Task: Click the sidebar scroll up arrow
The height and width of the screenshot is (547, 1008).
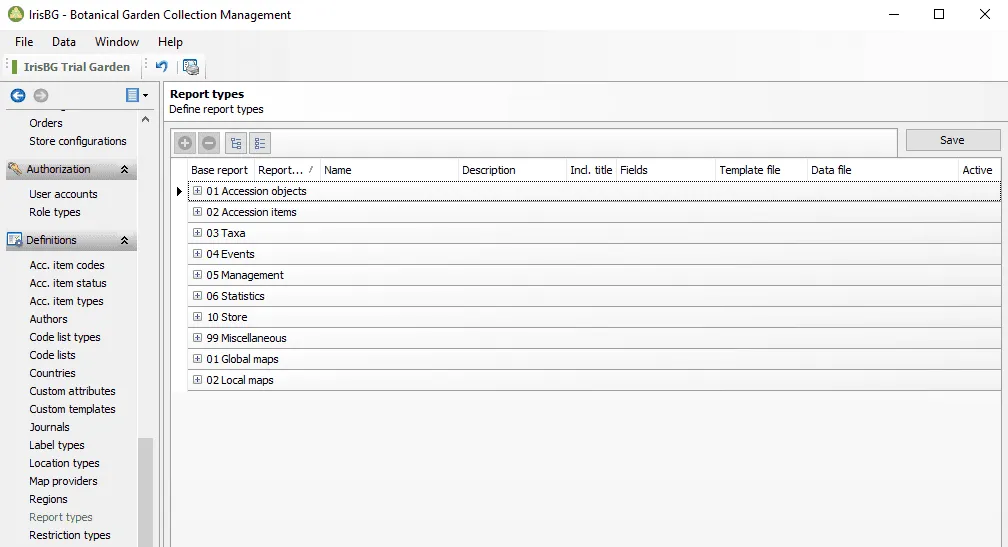Action: point(145,120)
